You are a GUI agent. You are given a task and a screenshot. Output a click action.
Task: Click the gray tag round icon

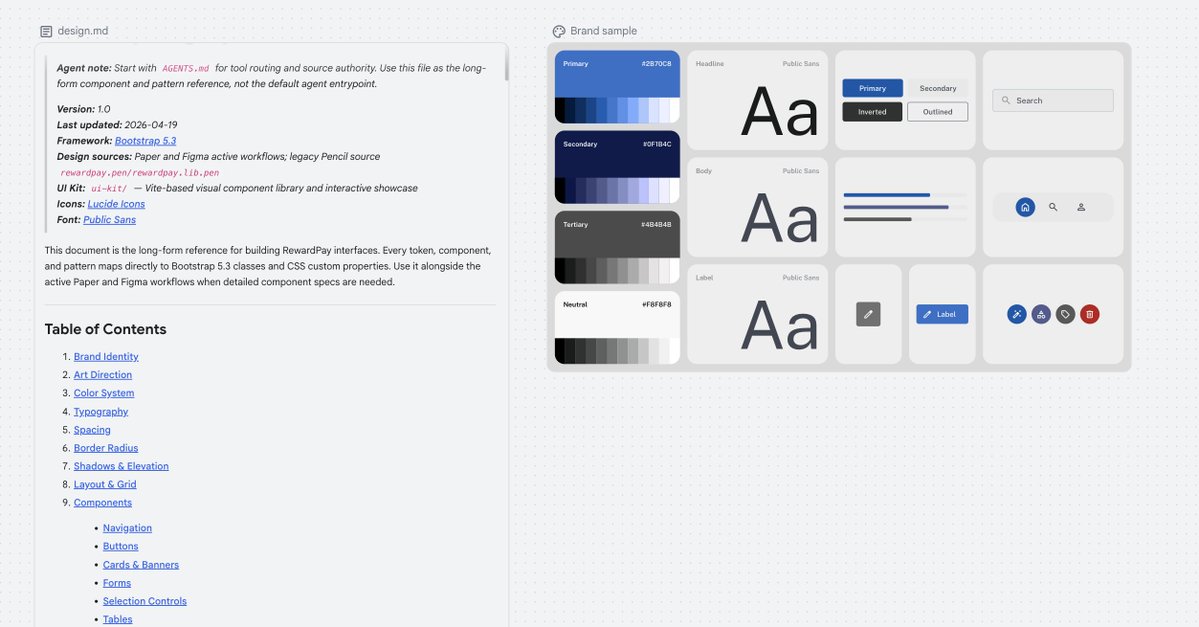pos(1065,314)
